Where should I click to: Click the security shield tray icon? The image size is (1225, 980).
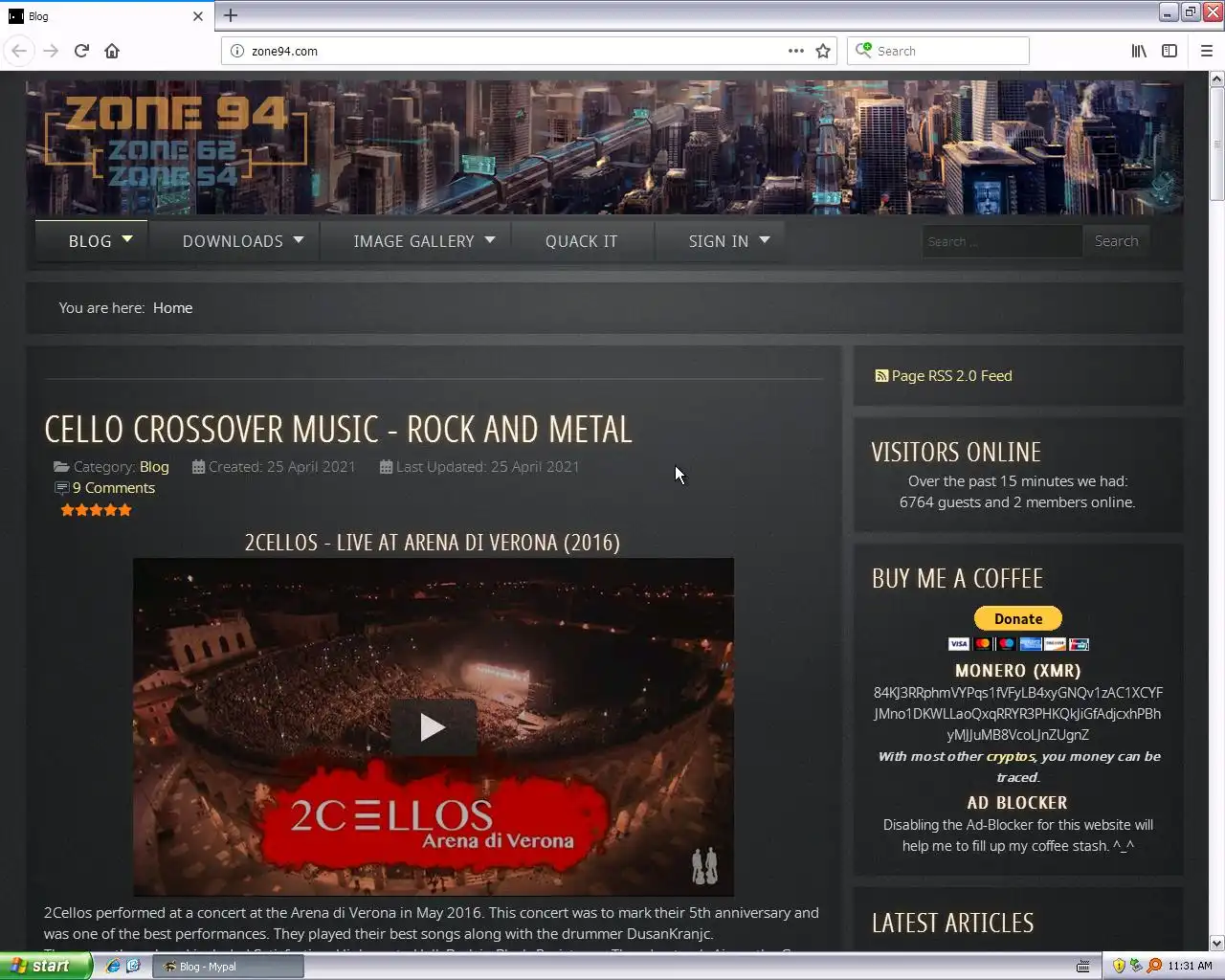pos(1119,966)
